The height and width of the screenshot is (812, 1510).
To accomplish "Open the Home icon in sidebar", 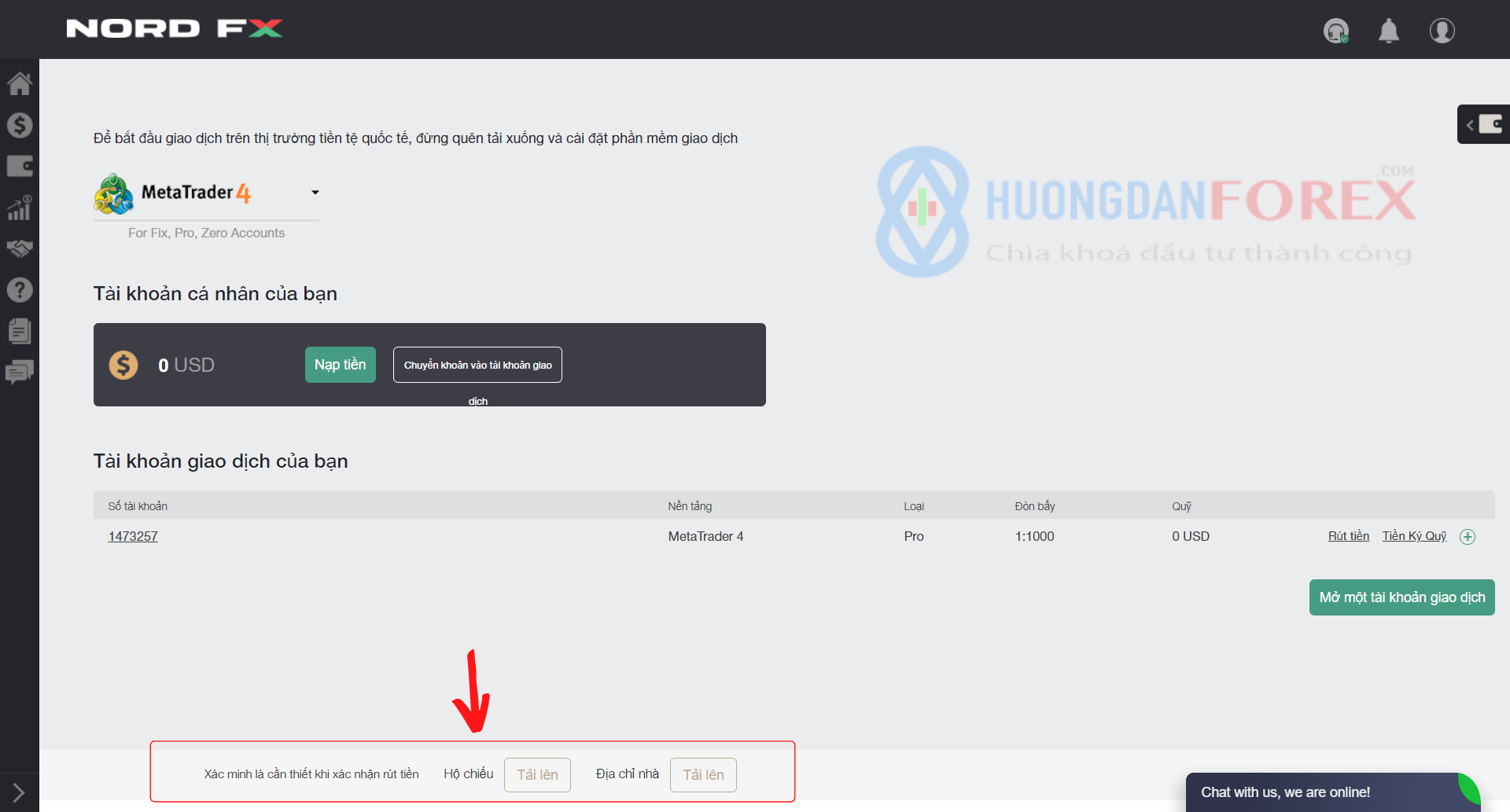I will point(20,83).
